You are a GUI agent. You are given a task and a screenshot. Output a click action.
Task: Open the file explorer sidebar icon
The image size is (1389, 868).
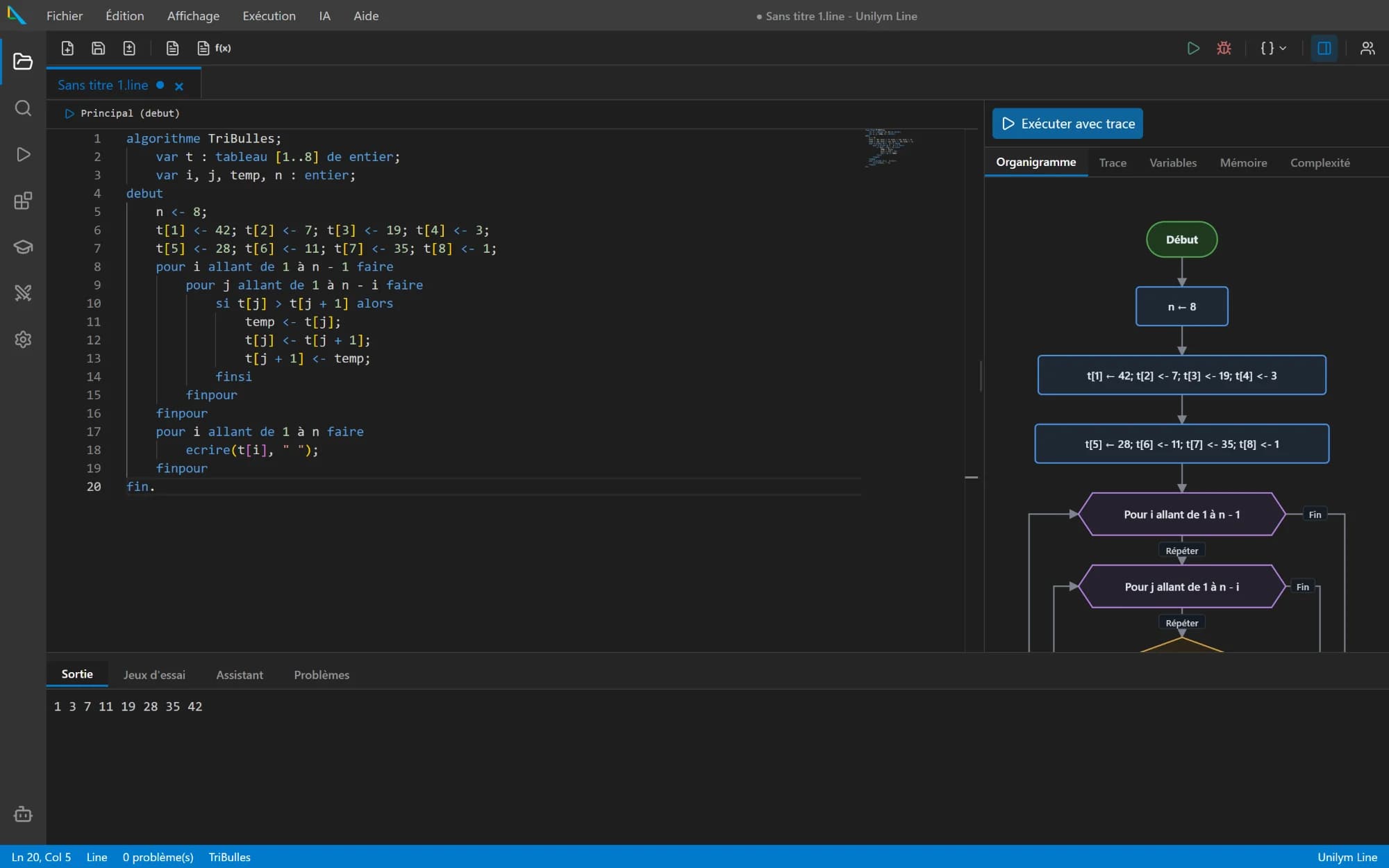point(23,62)
